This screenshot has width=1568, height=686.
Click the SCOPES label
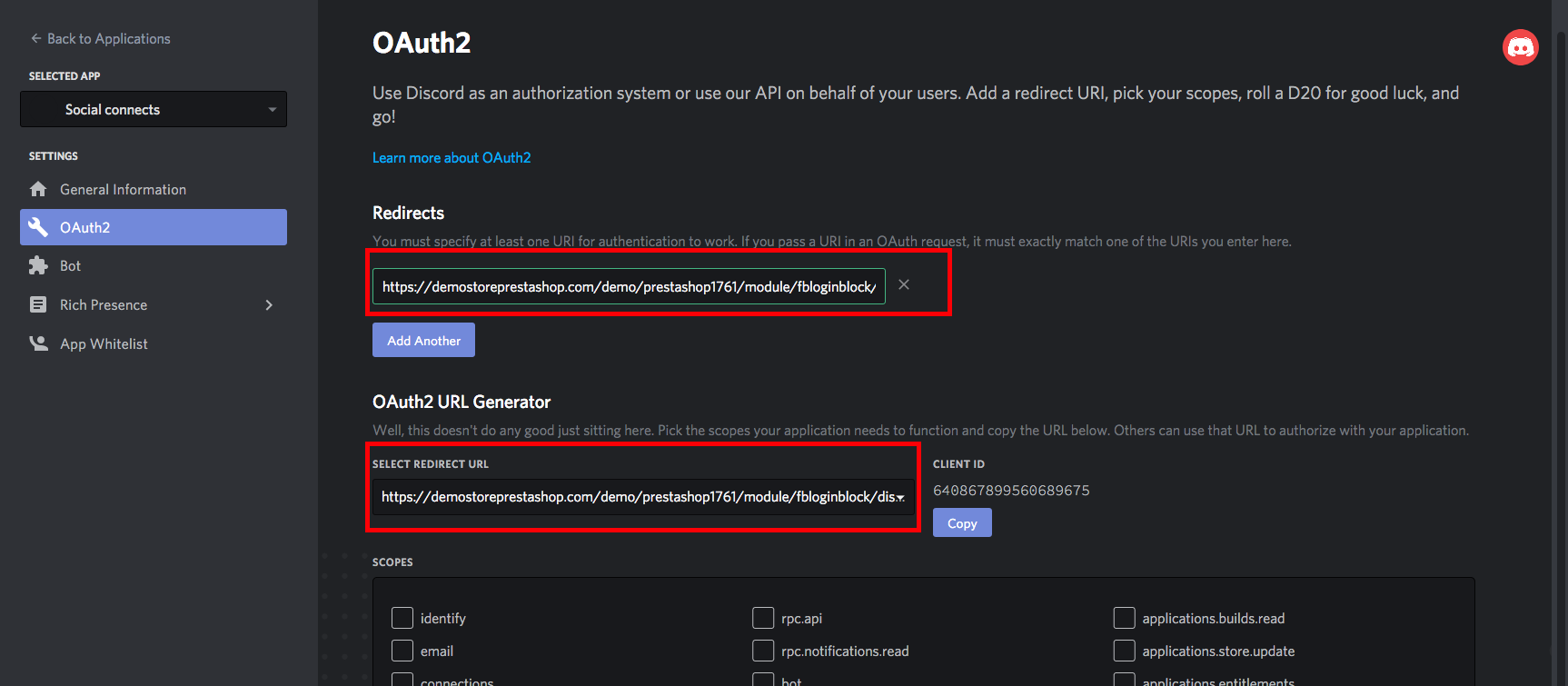pos(392,562)
